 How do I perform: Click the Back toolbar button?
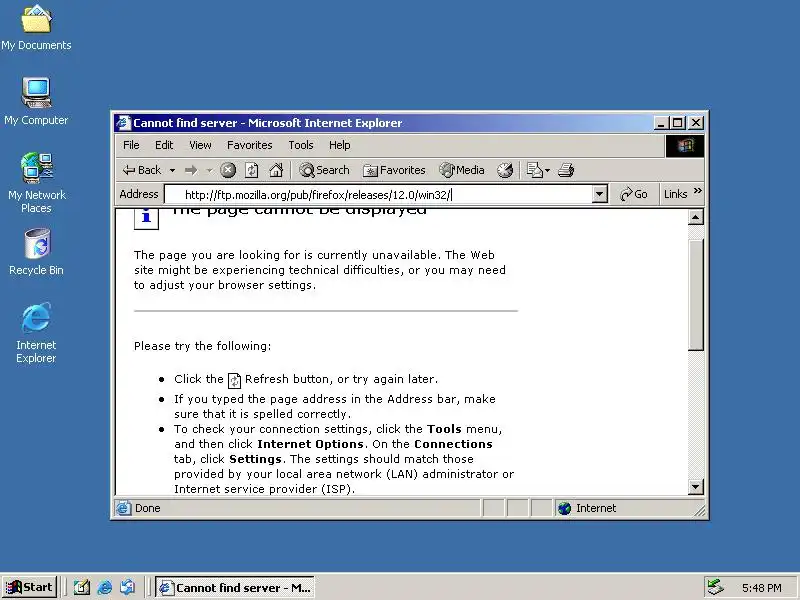click(x=142, y=170)
